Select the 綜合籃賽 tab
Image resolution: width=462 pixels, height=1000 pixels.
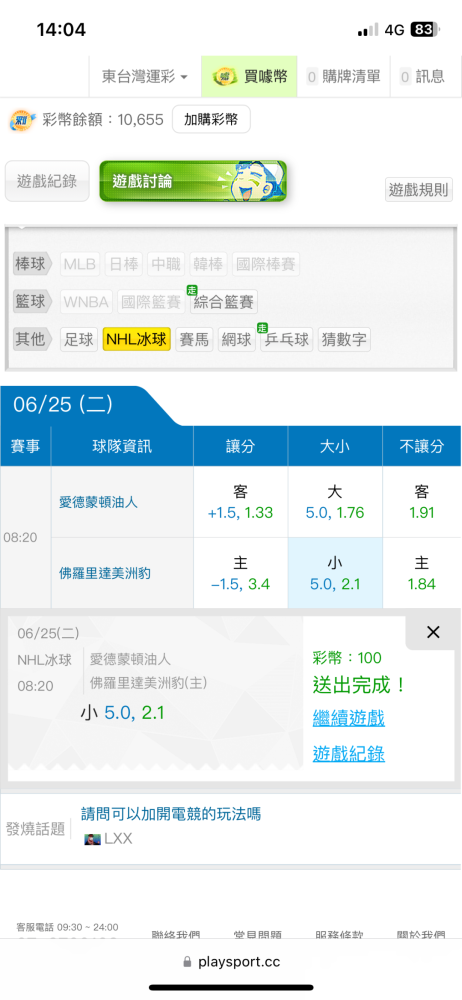223,302
